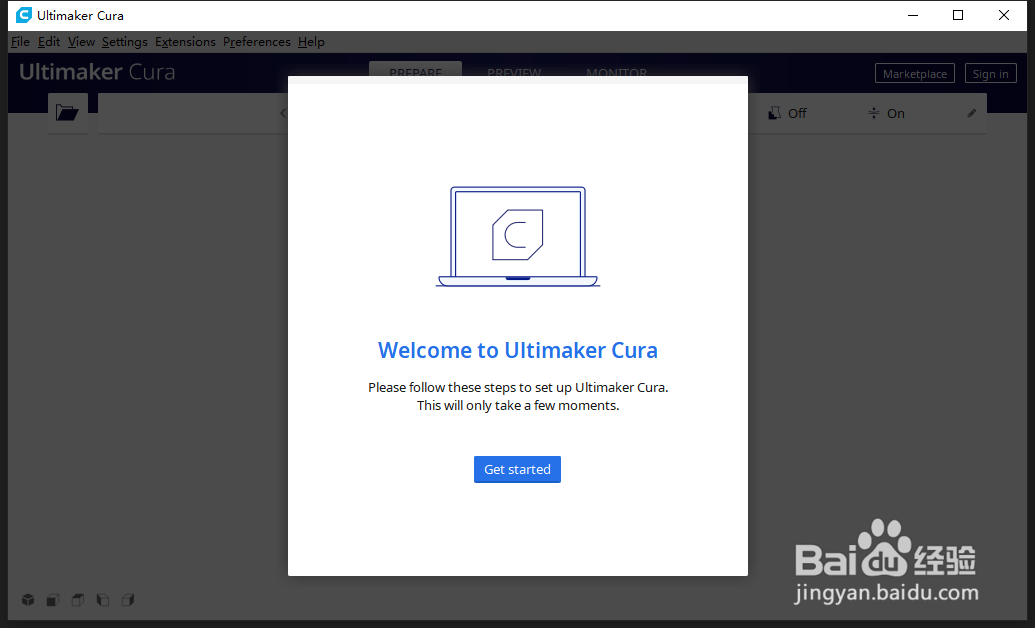Select the front view cube icon
Image resolution: width=1035 pixels, height=628 pixels.
(x=53, y=600)
